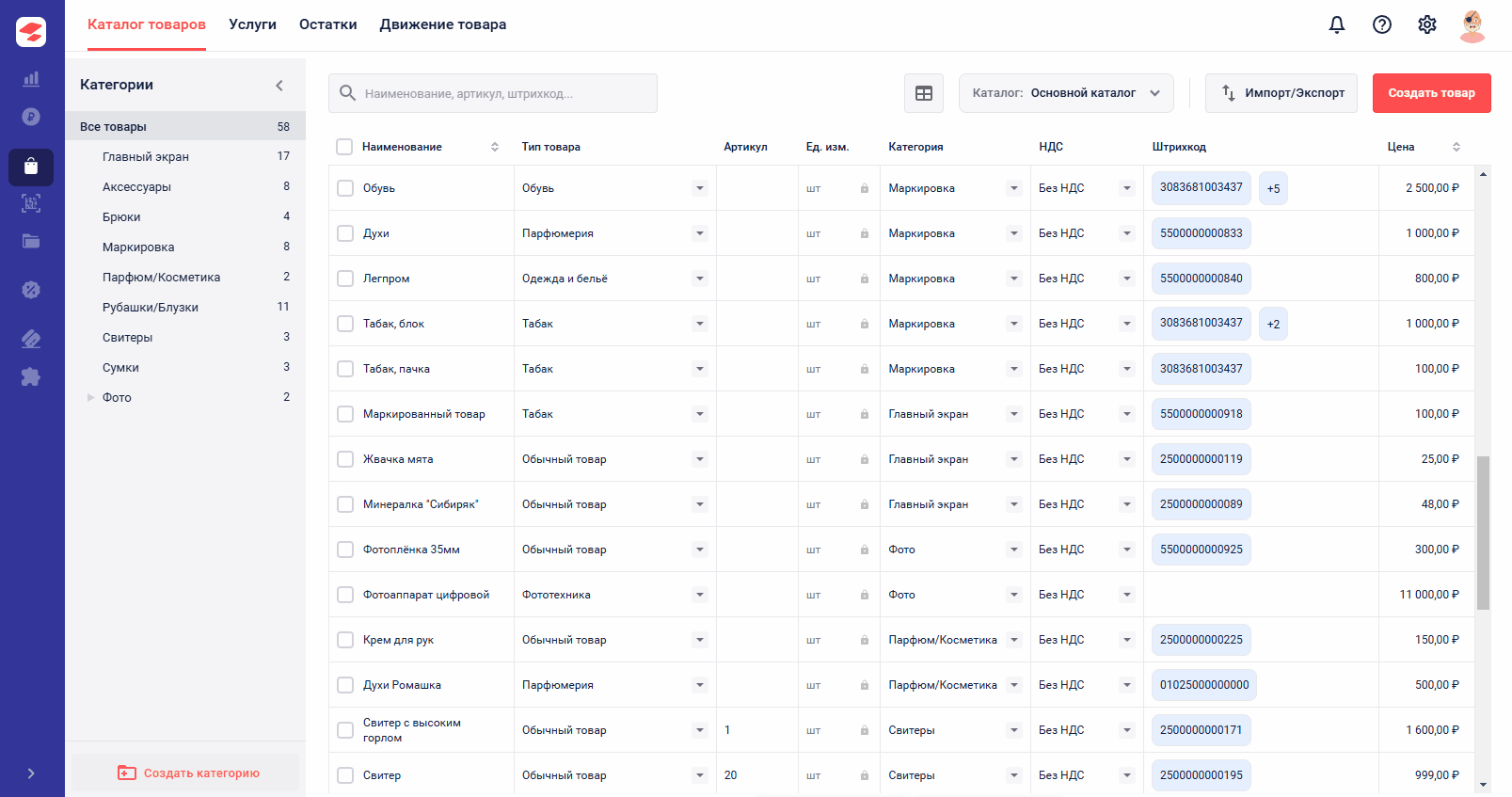The image size is (1512, 797).
Task: Open the ruble finance sidebar icon
Action: [31, 117]
